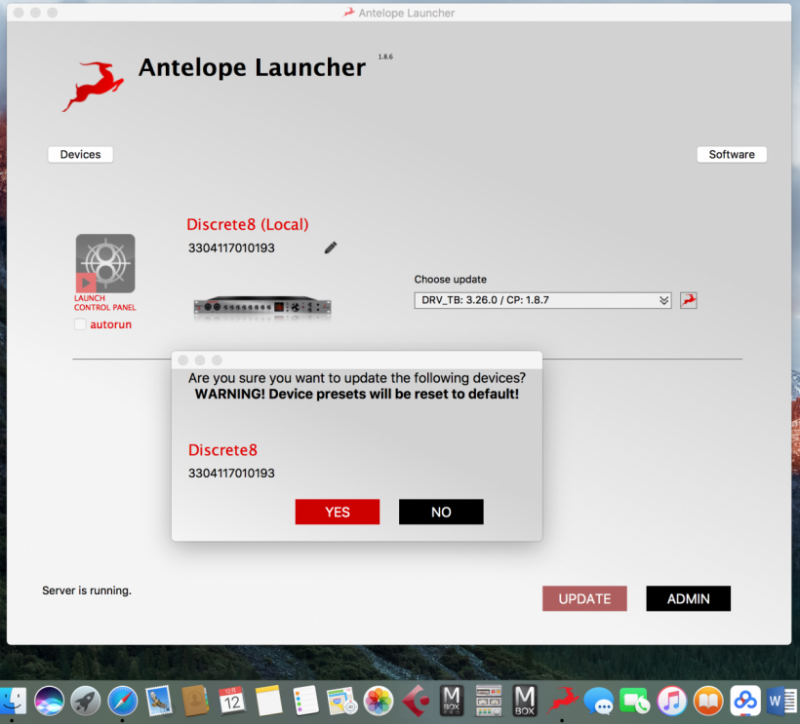This screenshot has height=724, width=800.
Task: Open Contacts from the dock
Action: click(x=196, y=701)
